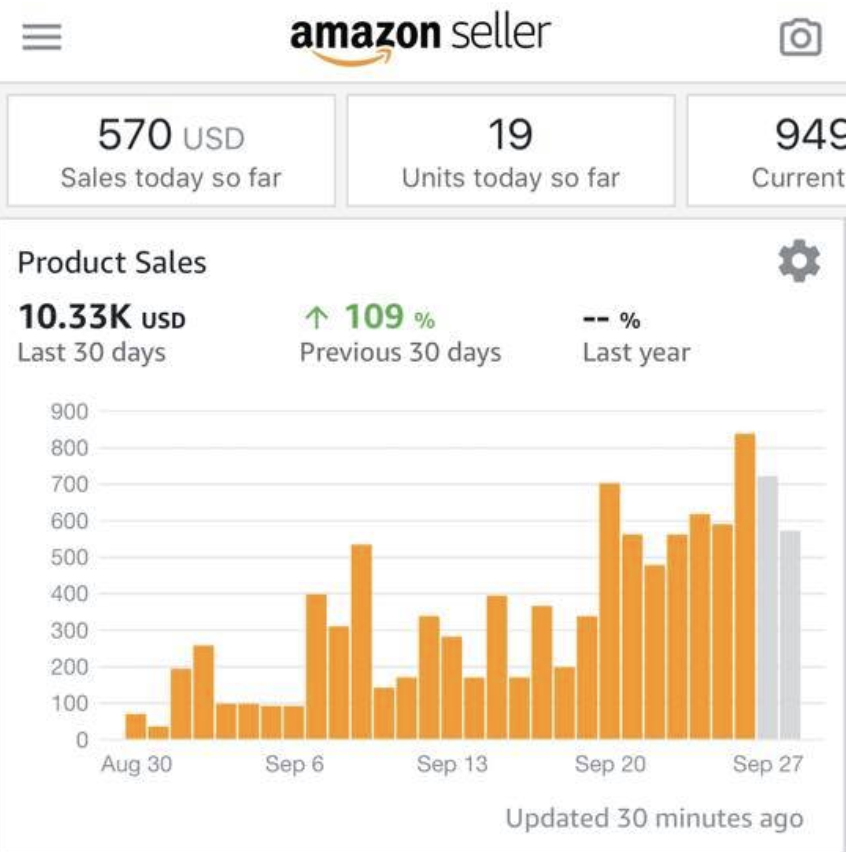Tap the green up-arrow trend indicator
The height and width of the screenshot is (852, 846).
(317, 317)
